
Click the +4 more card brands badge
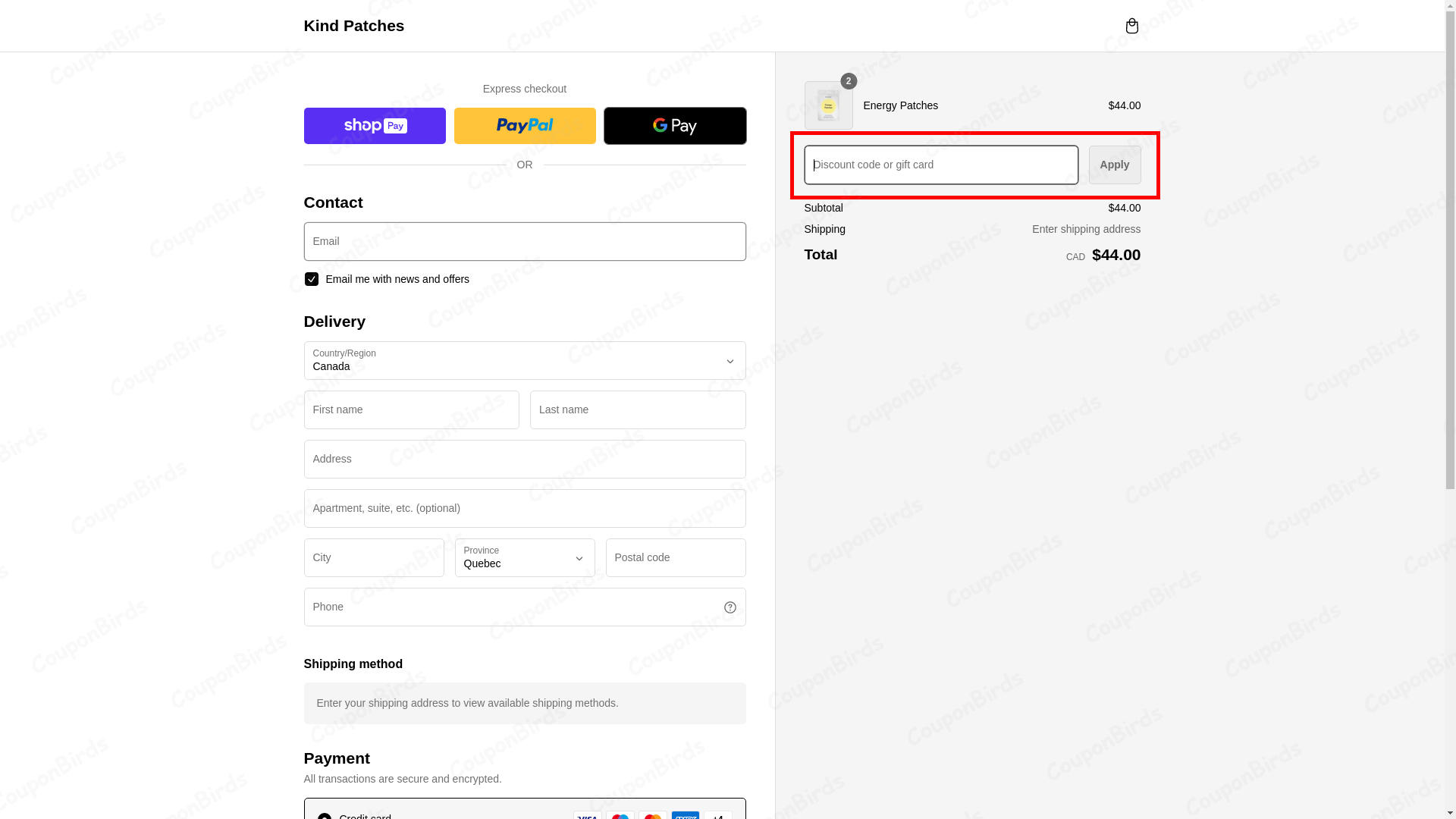pos(717,815)
